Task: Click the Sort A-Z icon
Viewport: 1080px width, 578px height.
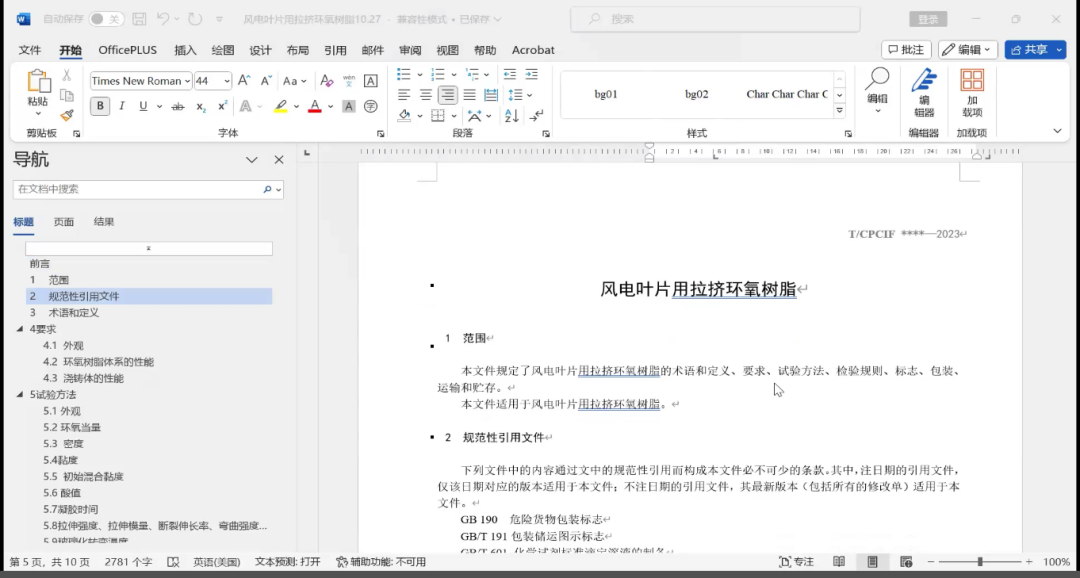Action: (x=512, y=116)
